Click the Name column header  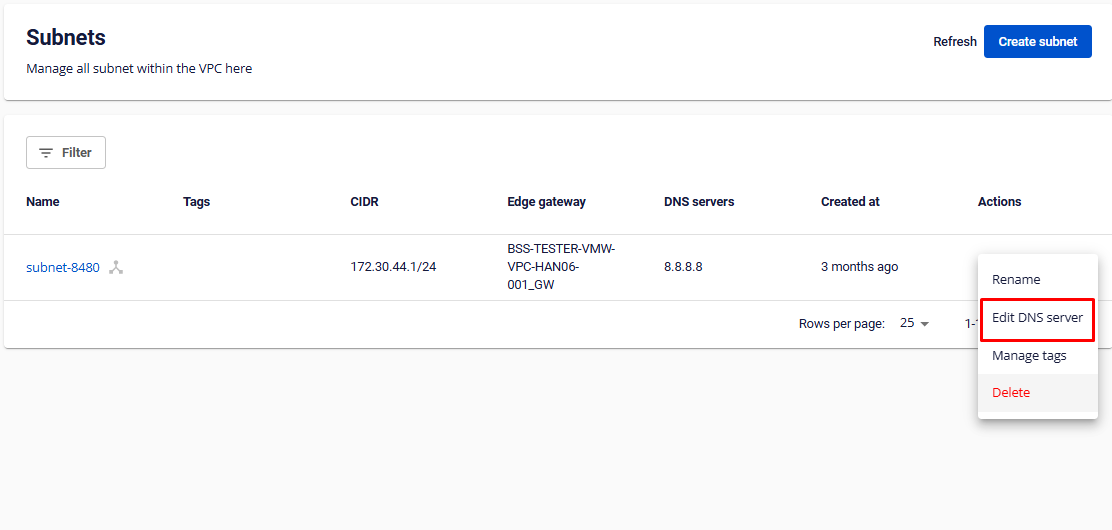click(43, 202)
